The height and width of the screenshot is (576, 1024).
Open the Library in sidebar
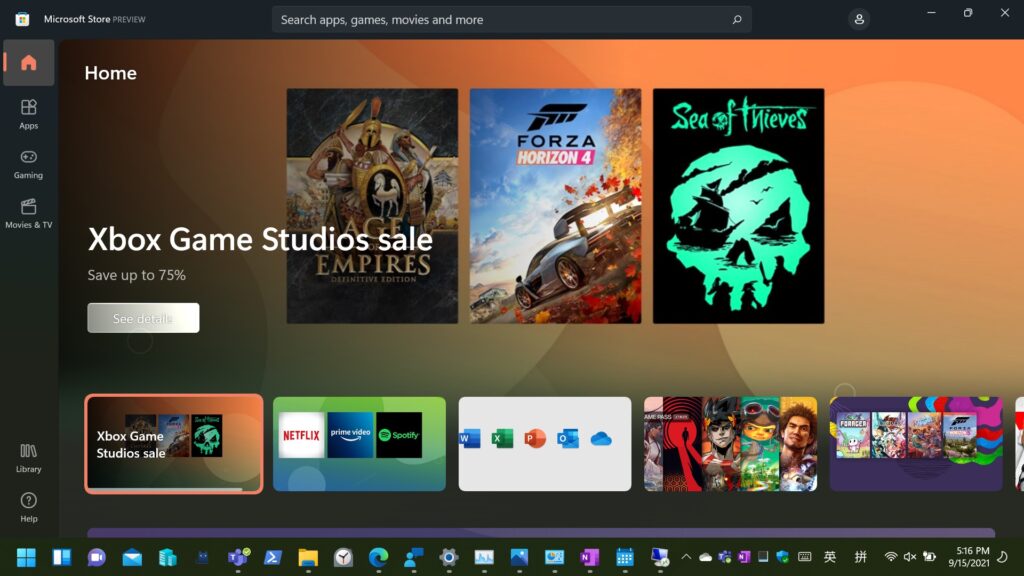[28, 457]
